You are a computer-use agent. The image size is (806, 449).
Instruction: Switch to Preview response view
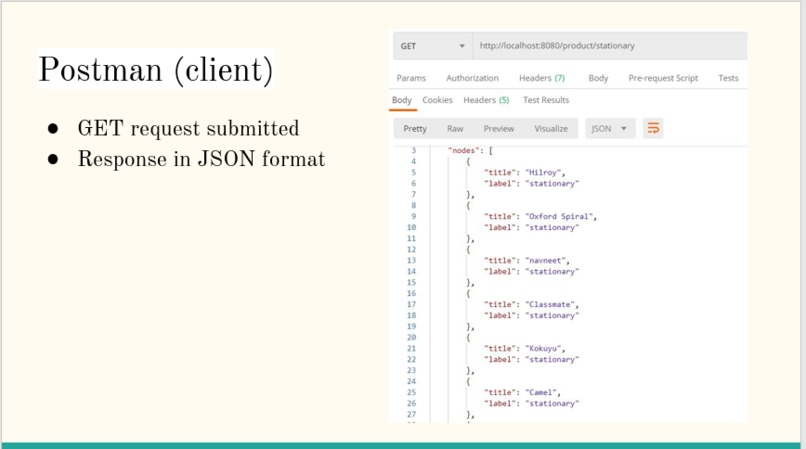click(499, 129)
